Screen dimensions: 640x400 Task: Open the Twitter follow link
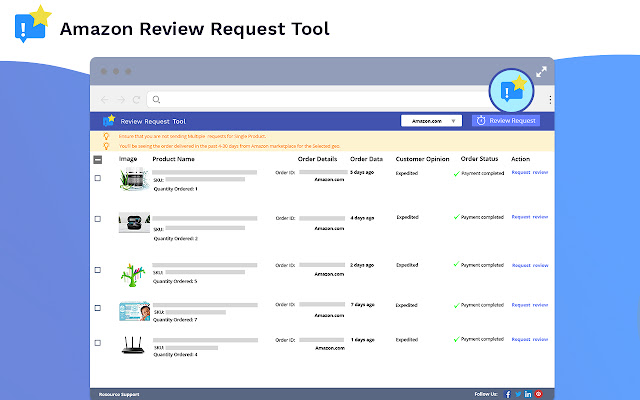[x=518, y=394]
